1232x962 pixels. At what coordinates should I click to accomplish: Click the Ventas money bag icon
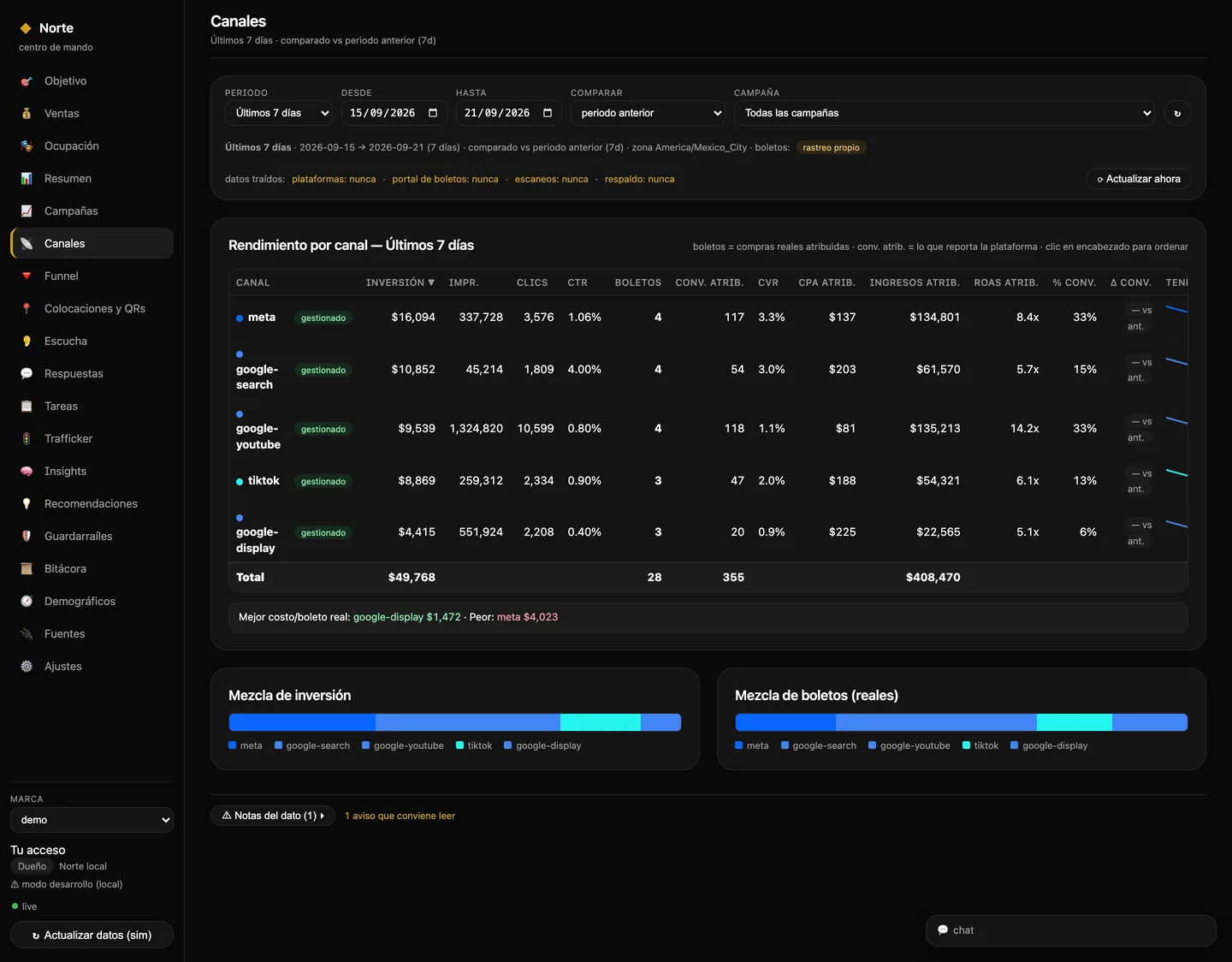point(27,114)
